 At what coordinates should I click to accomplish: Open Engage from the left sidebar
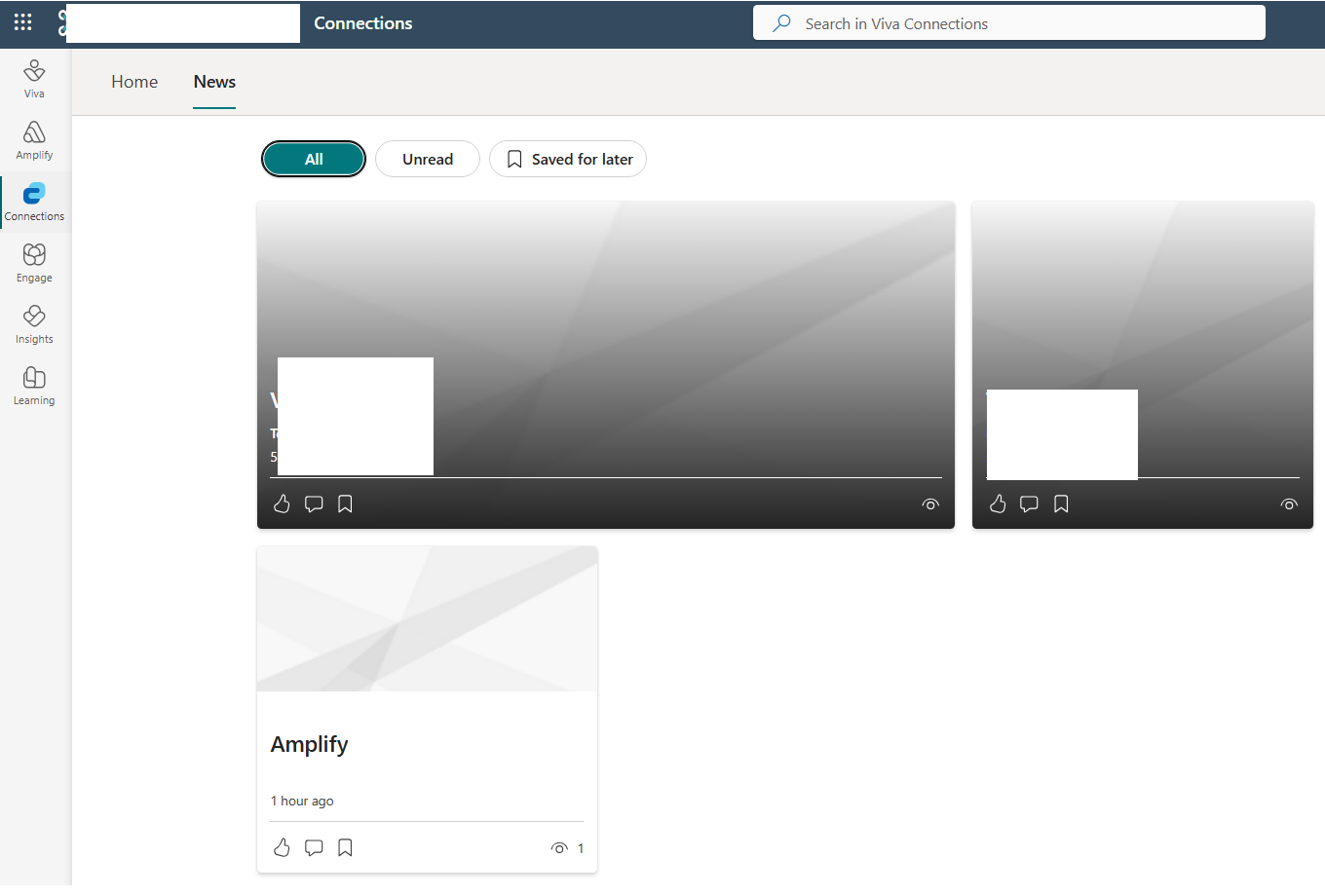coord(34,263)
